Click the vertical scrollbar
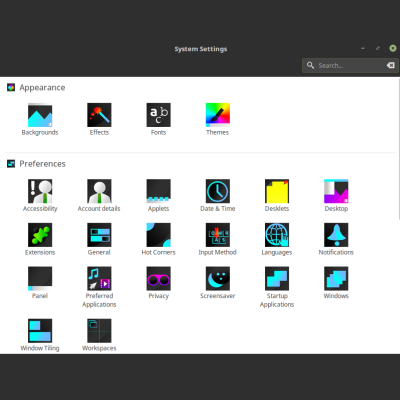This screenshot has width=400, height=400. 399,149
